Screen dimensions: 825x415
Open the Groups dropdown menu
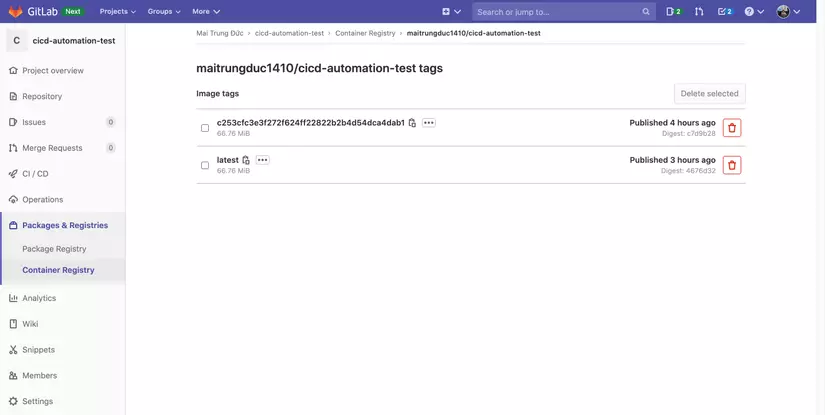tap(164, 11)
